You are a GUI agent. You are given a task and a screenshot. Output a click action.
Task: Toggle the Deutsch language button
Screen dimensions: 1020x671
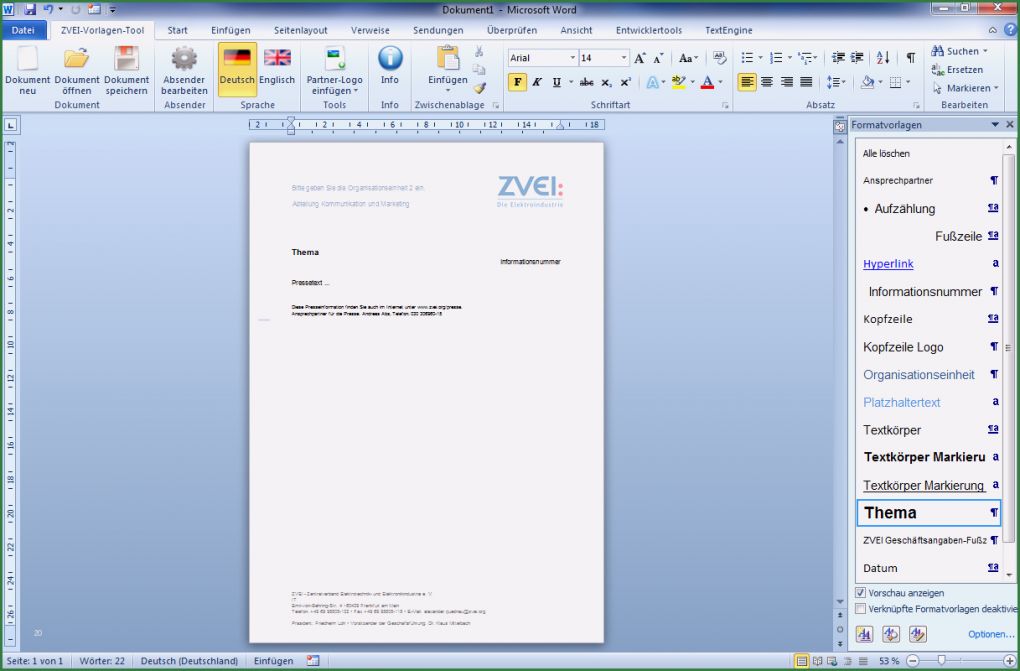237,68
